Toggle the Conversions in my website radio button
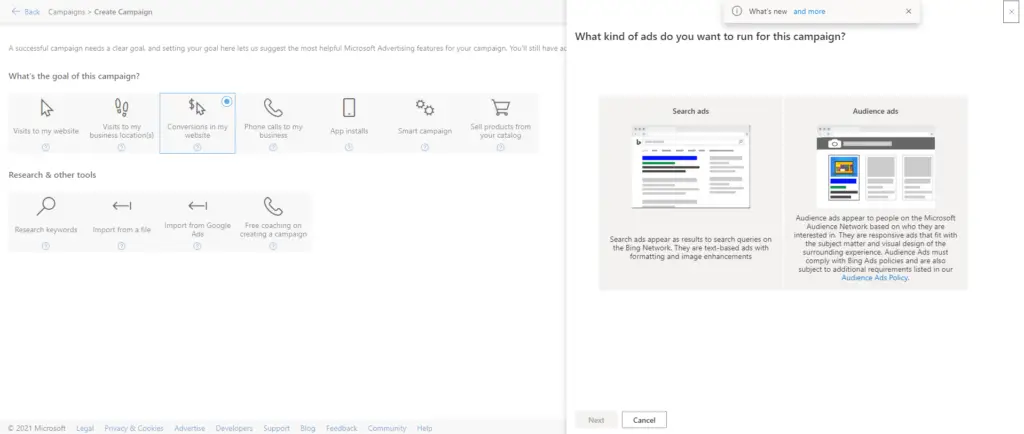 pos(227,101)
